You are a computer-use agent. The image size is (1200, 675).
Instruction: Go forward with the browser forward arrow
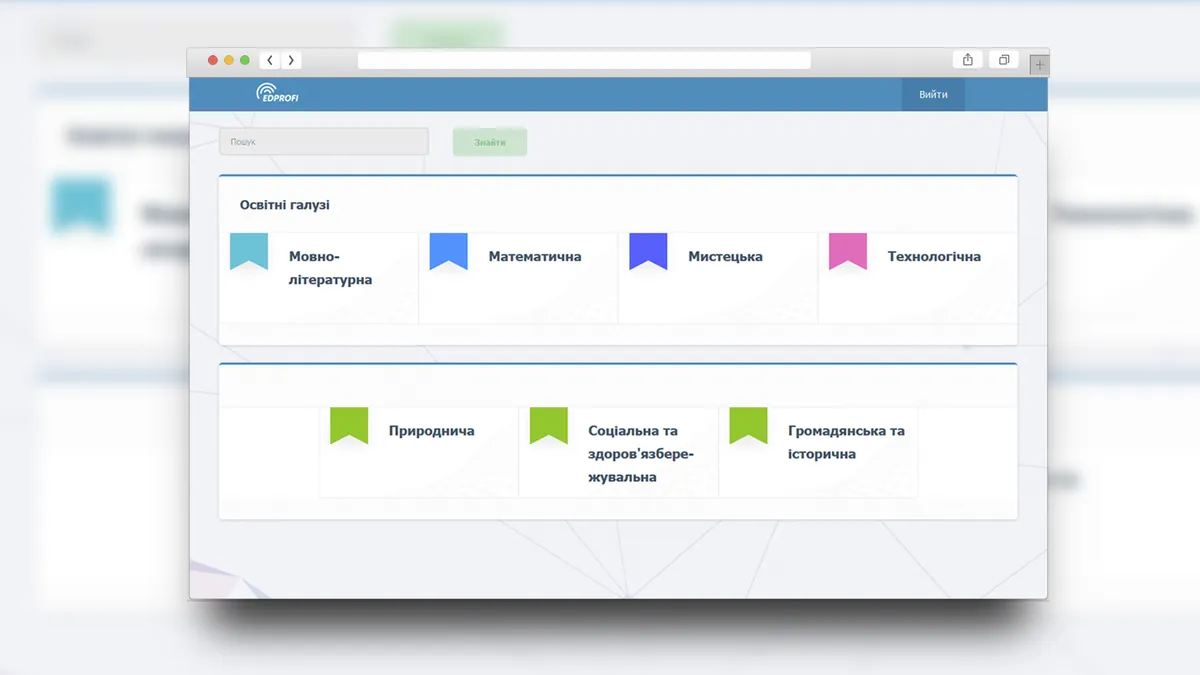(291, 61)
